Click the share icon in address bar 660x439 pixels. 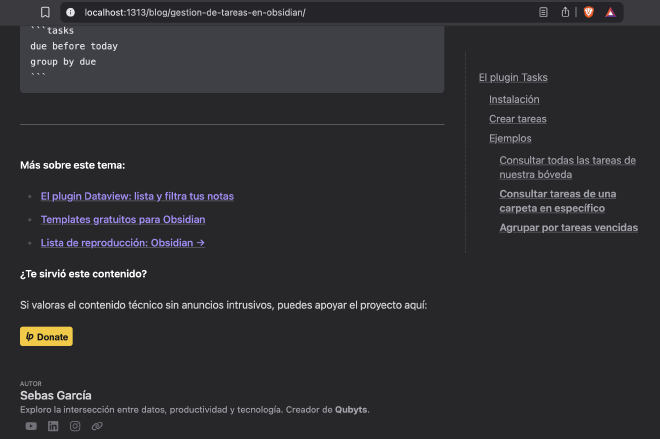click(565, 12)
